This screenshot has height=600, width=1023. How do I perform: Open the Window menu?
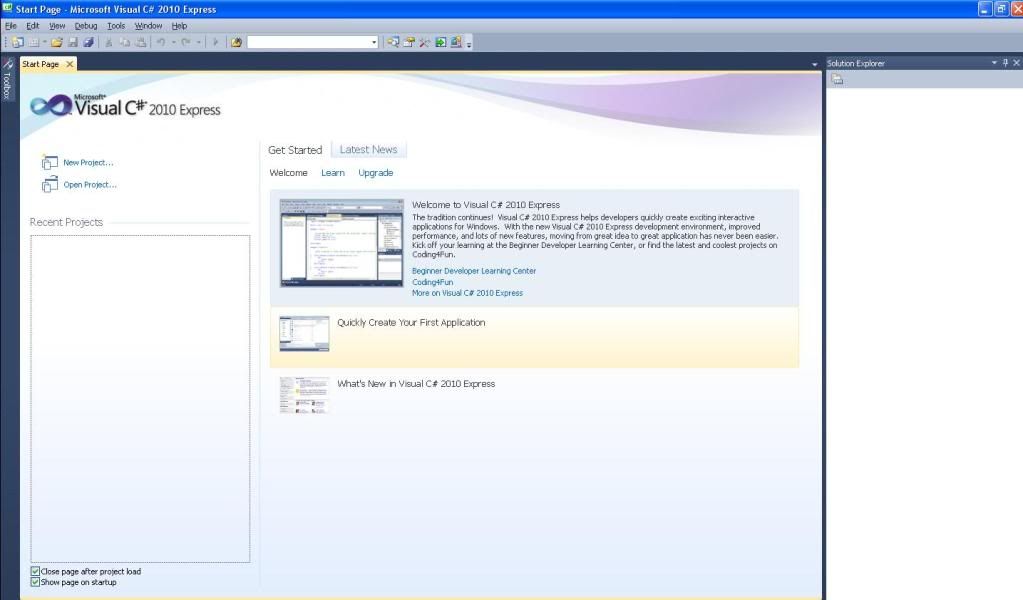click(148, 26)
